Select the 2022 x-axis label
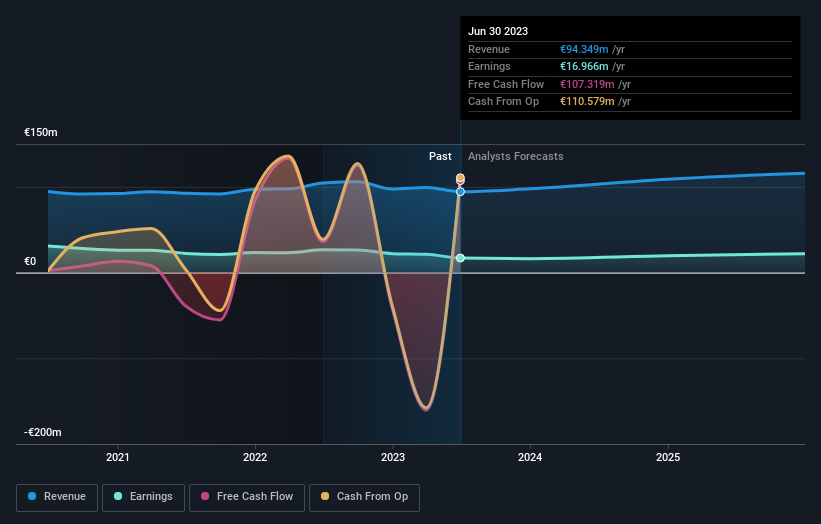 click(255, 458)
